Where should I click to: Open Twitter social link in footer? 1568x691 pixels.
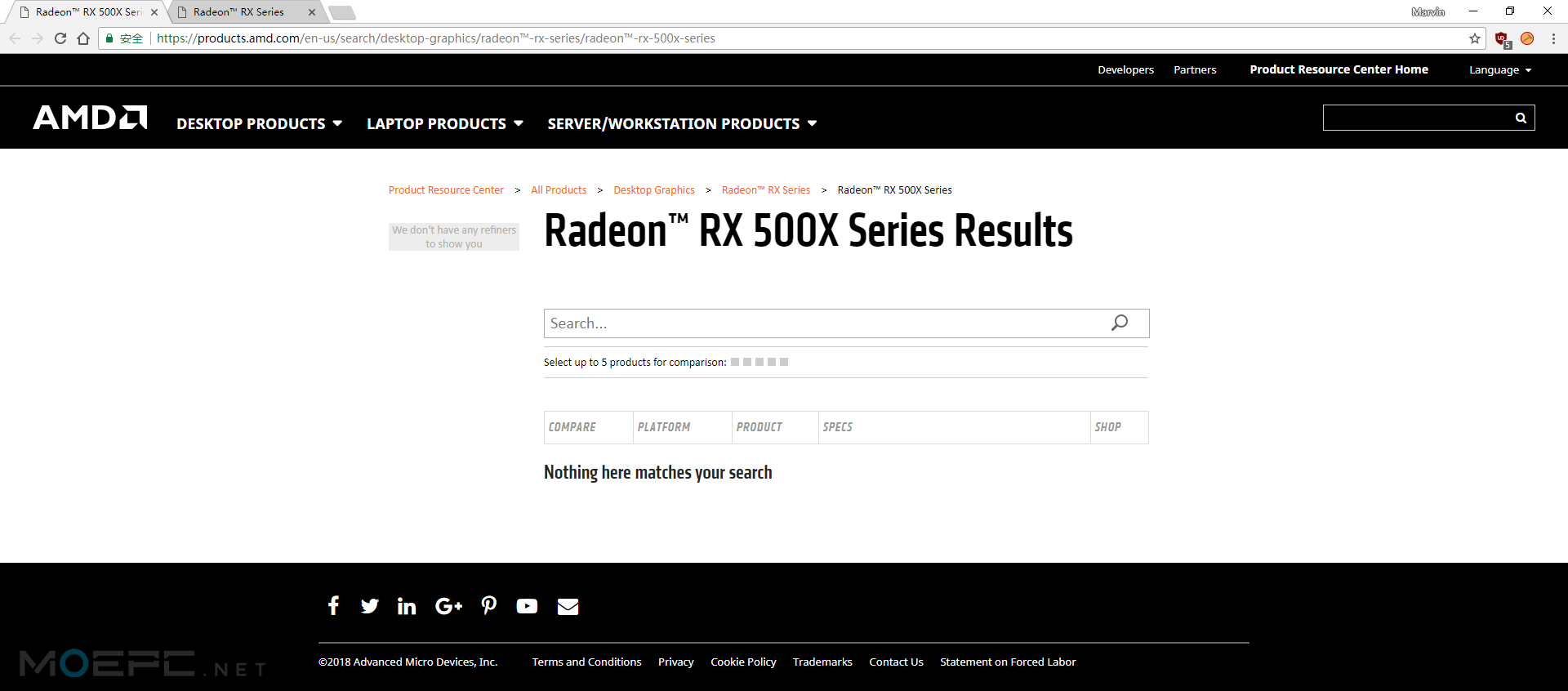pyautogui.click(x=370, y=606)
